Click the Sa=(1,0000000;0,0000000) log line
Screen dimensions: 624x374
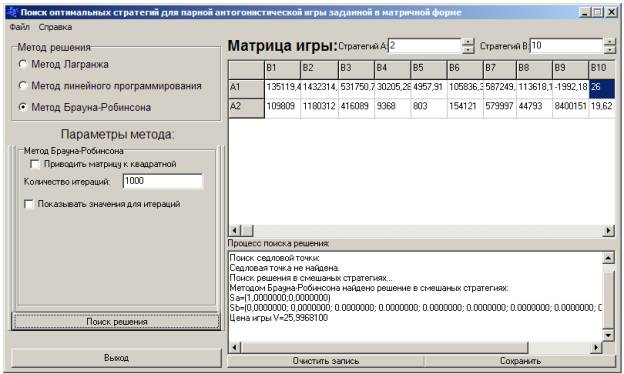[x=280, y=298]
